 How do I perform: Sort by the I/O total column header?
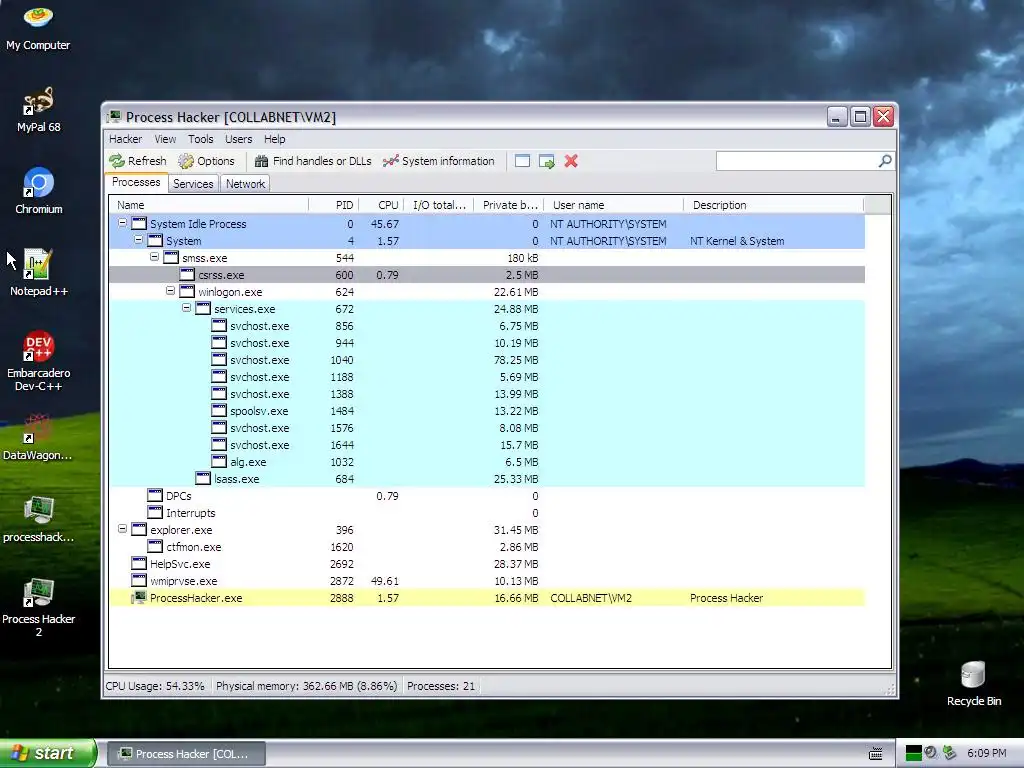point(439,205)
